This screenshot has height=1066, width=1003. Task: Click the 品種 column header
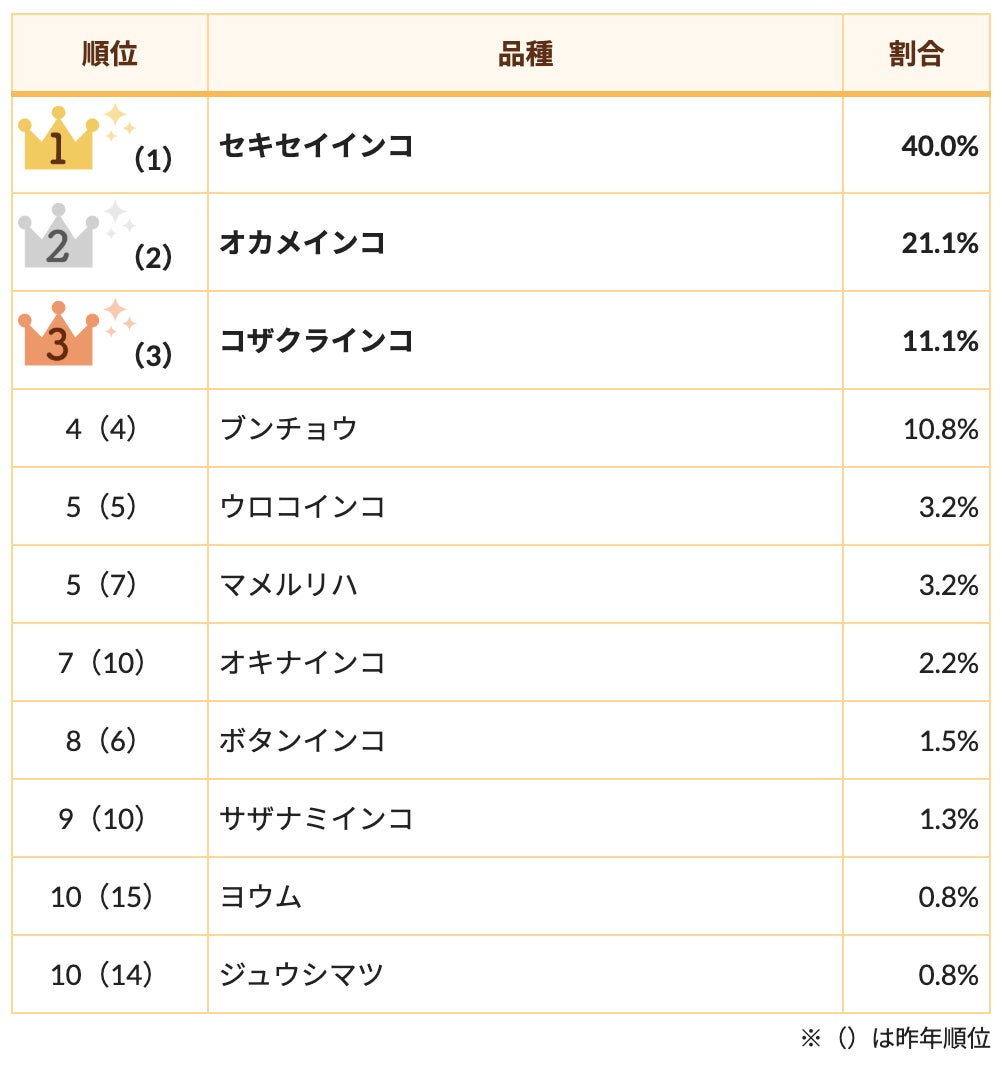525,54
